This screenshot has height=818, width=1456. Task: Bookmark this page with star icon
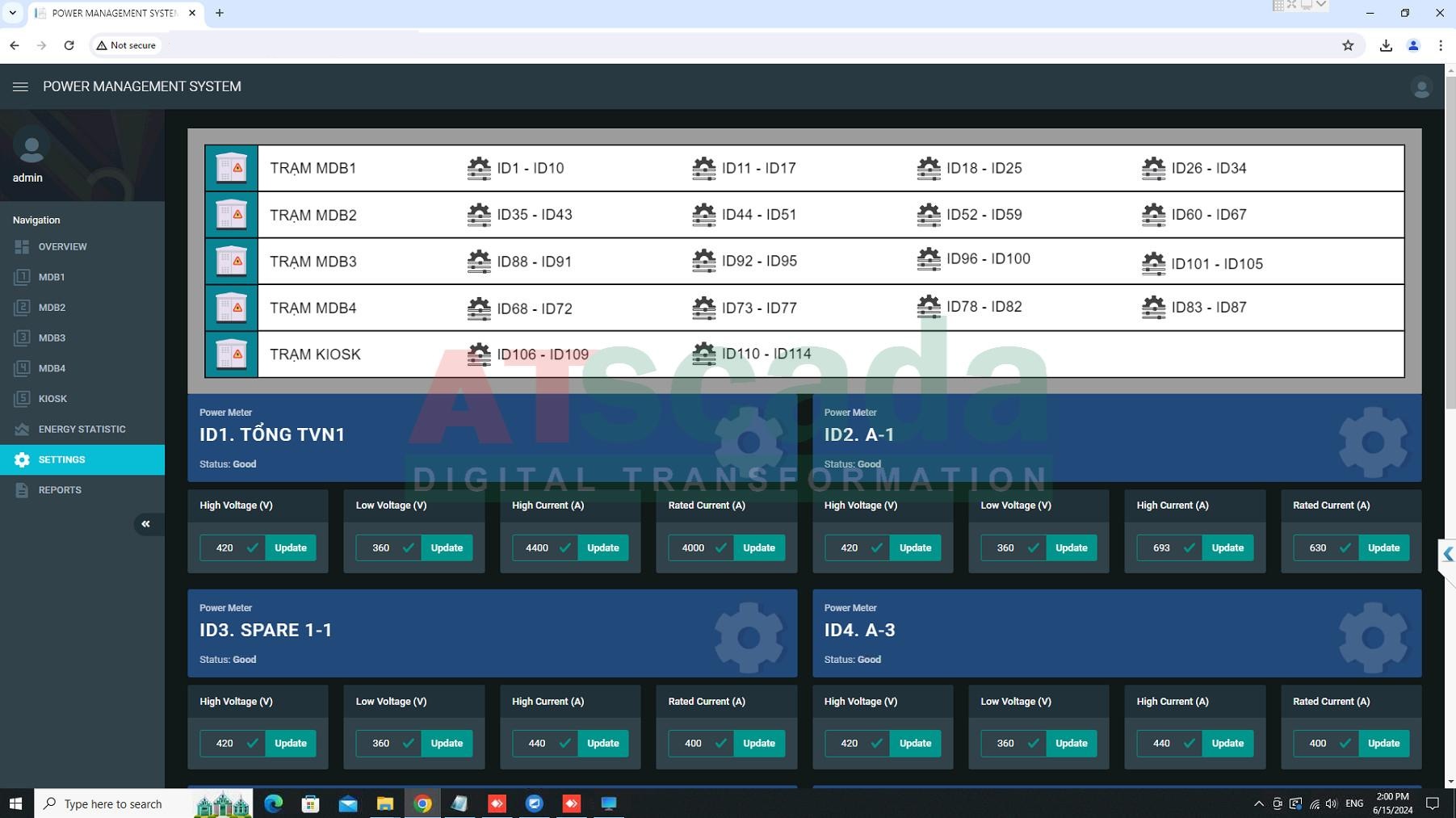pos(1348,45)
